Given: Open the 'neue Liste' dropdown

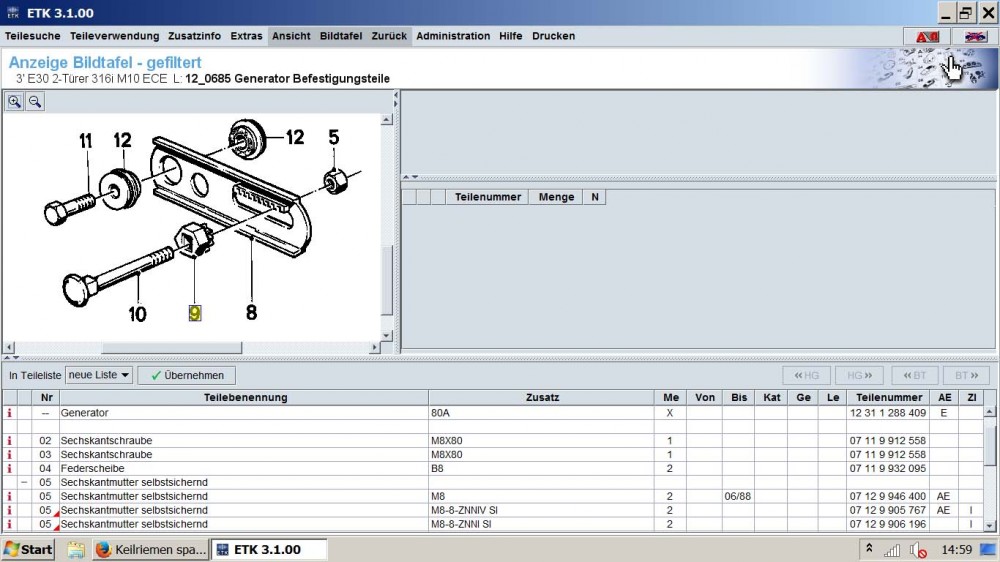Looking at the screenshot, I should coord(98,375).
